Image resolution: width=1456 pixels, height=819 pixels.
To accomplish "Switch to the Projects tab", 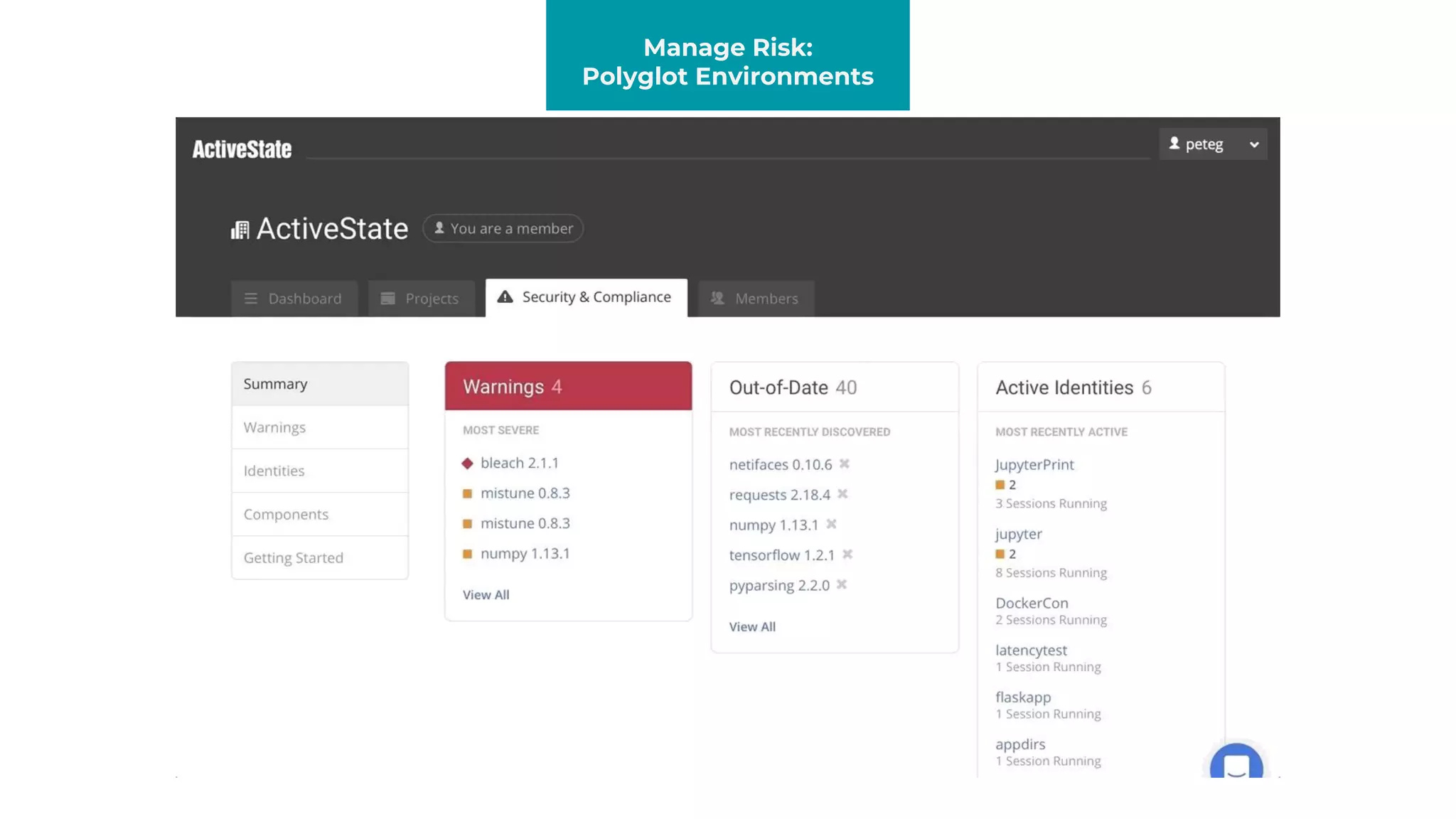I will [421, 299].
